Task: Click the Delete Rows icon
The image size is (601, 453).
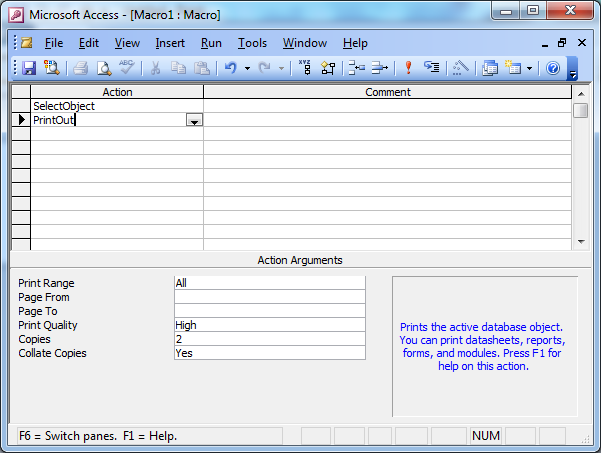Action: 380,68
